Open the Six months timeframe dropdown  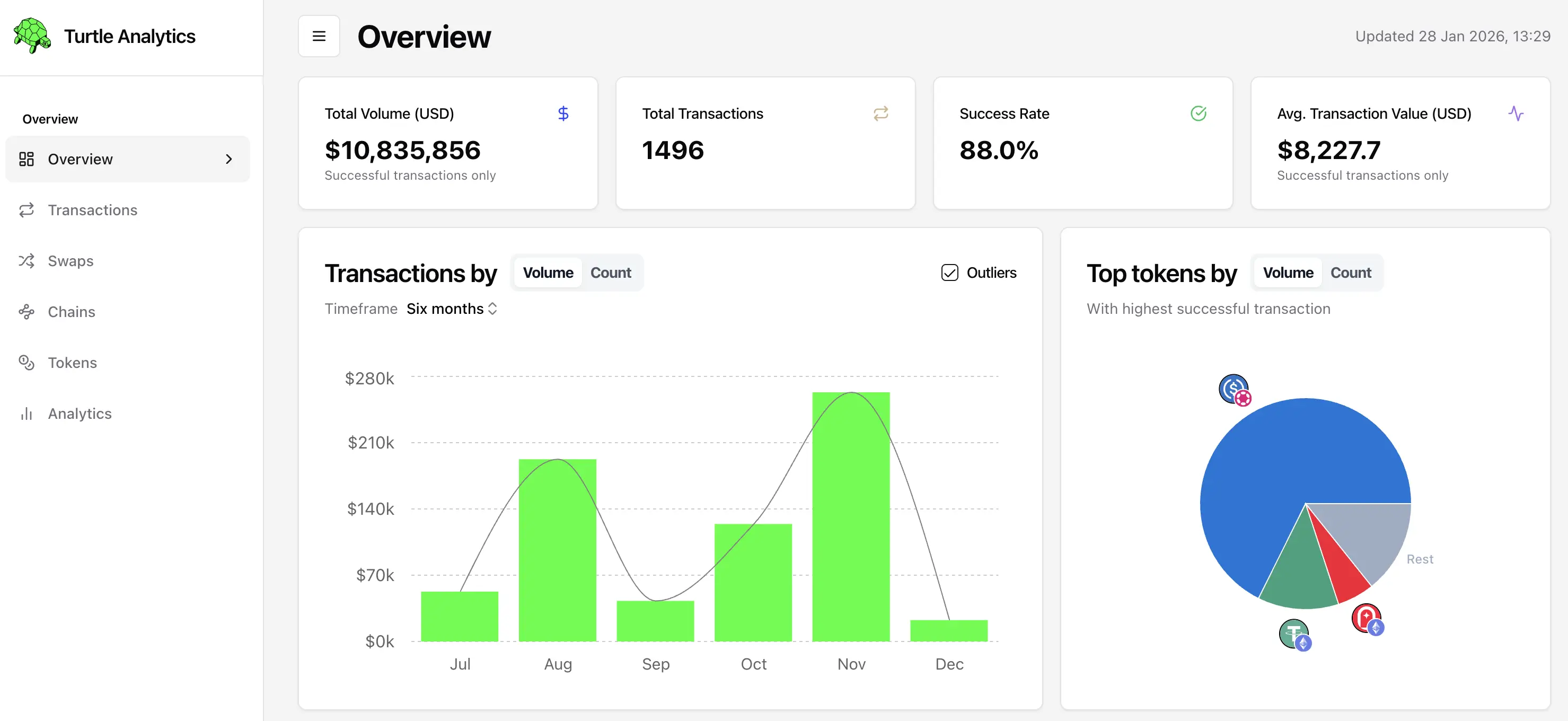click(452, 309)
